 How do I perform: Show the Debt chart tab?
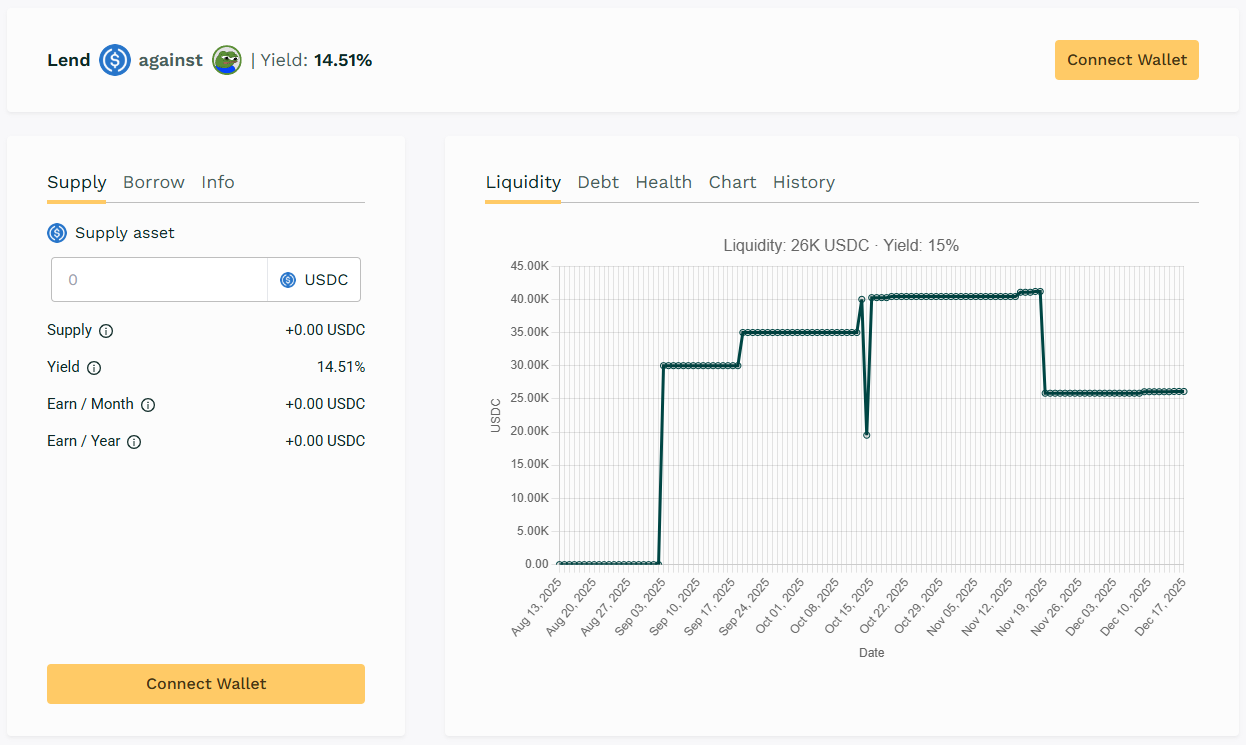point(598,182)
